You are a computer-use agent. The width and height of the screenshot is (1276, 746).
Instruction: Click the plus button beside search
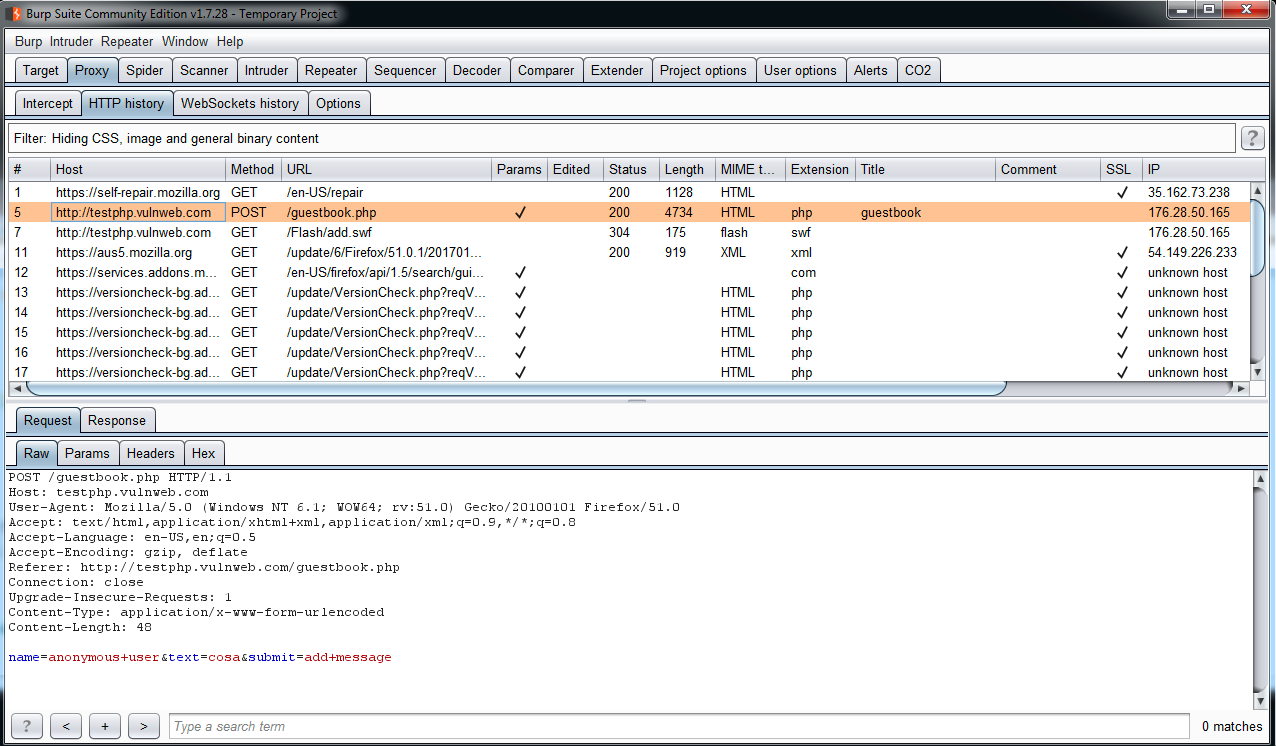105,726
